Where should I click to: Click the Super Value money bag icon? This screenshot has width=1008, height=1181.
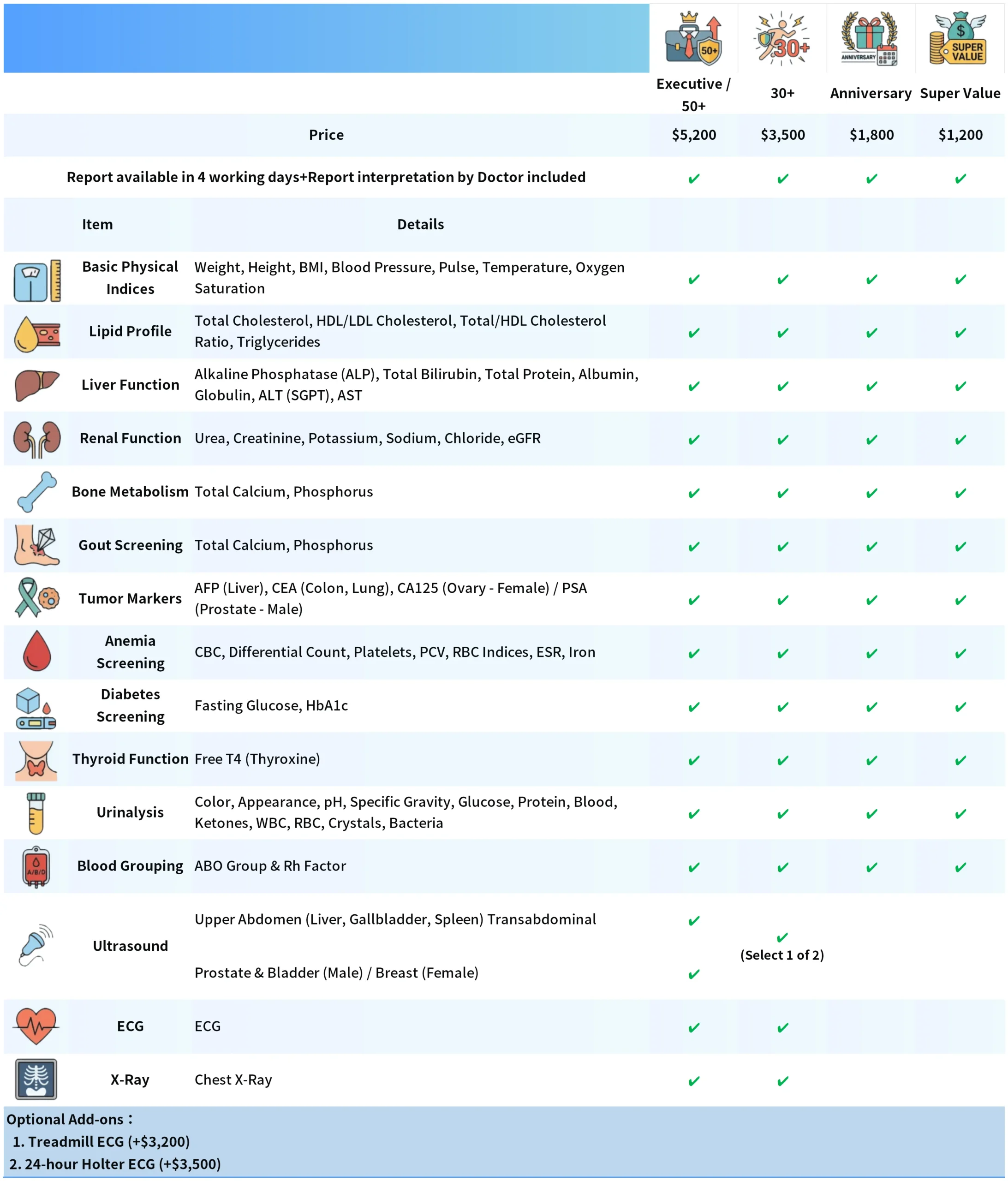pyautogui.click(x=960, y=38)
